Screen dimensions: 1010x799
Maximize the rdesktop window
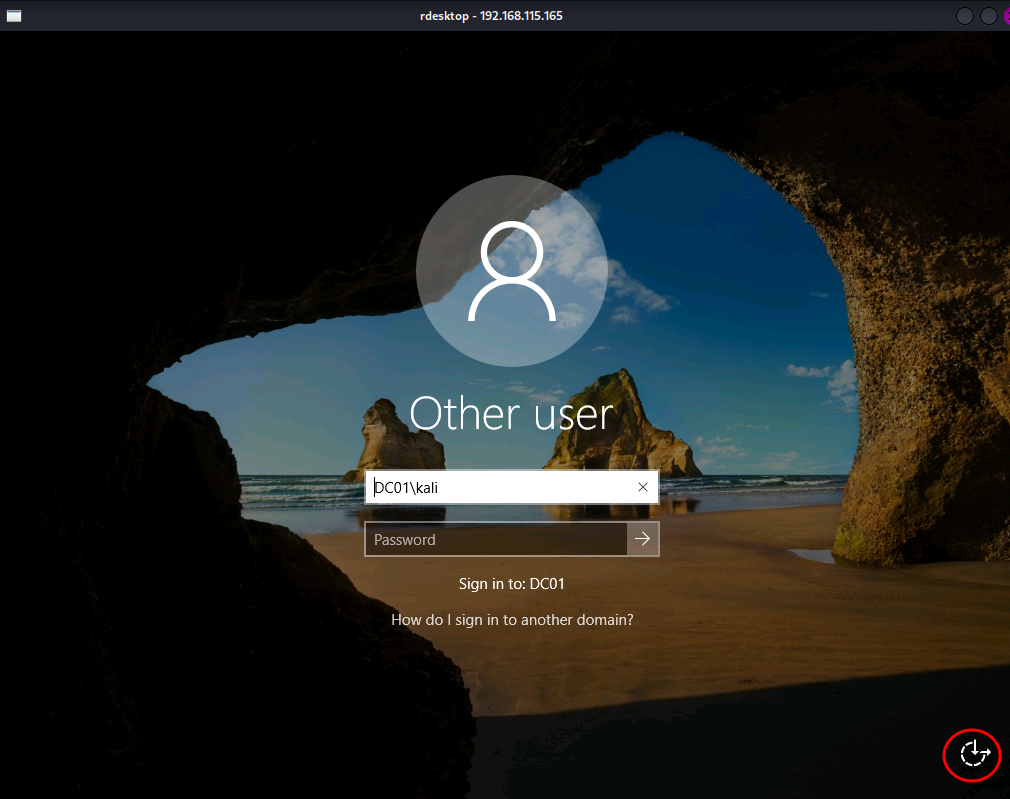pyautogui.click(x=988, y=16)
